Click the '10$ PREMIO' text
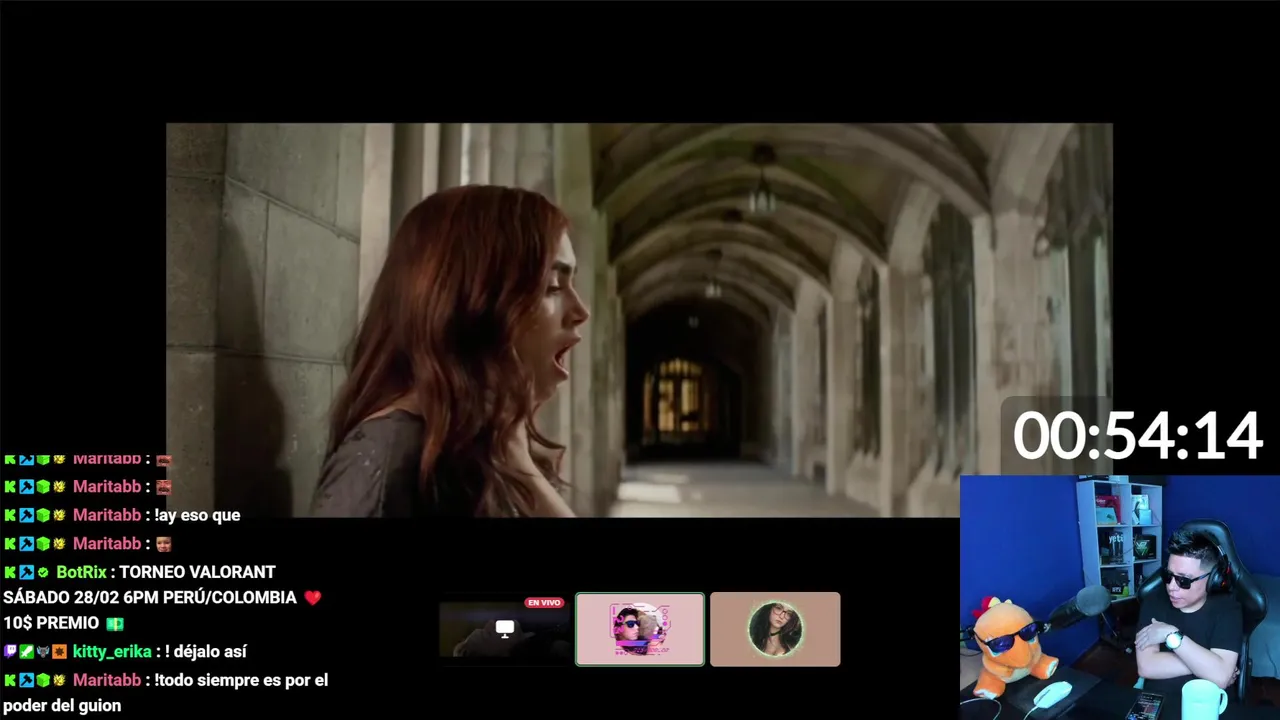The image size is (1280, 720). tap(51, 623)
